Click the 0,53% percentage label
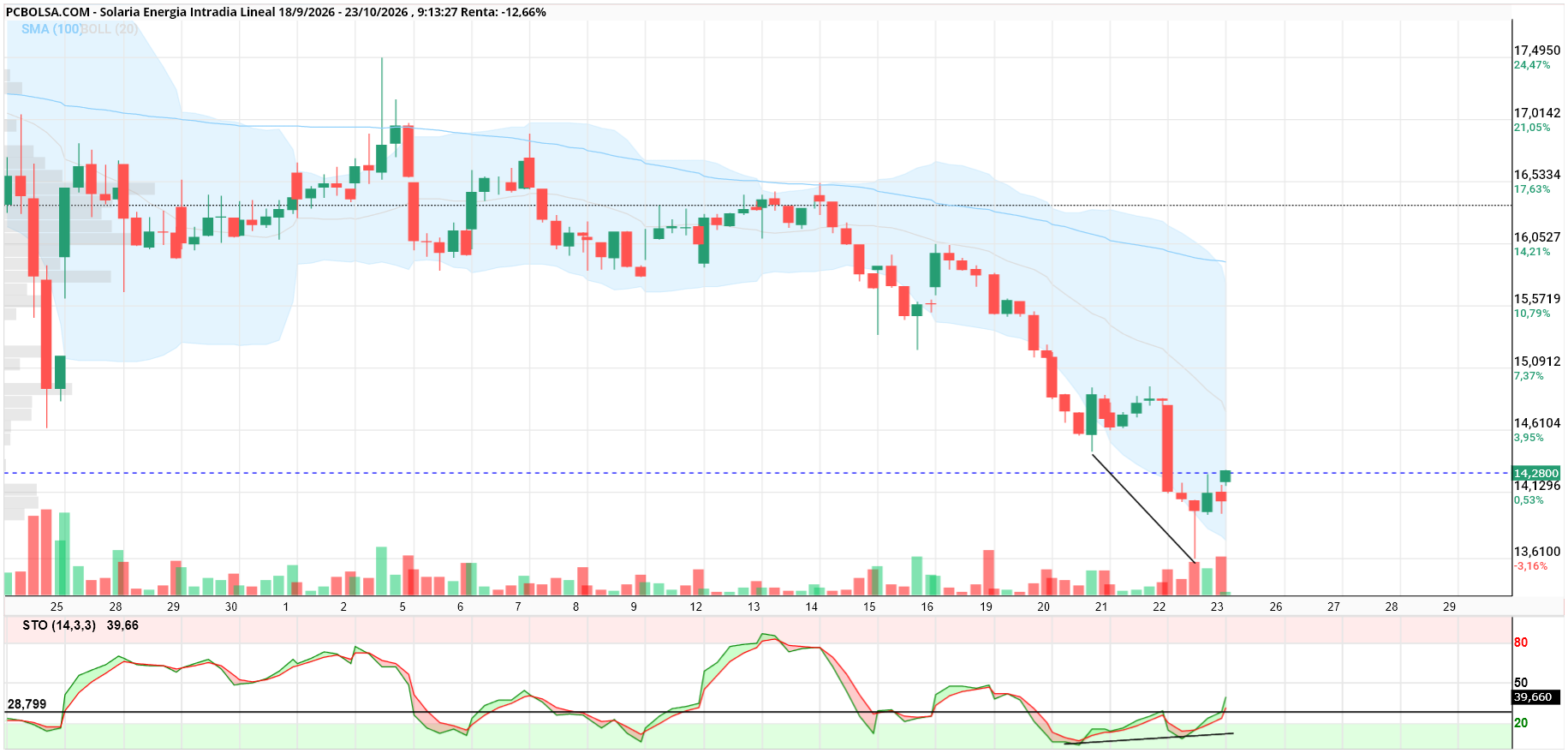The height and width of the screenshot is (753, 1568). point(1529,500)
